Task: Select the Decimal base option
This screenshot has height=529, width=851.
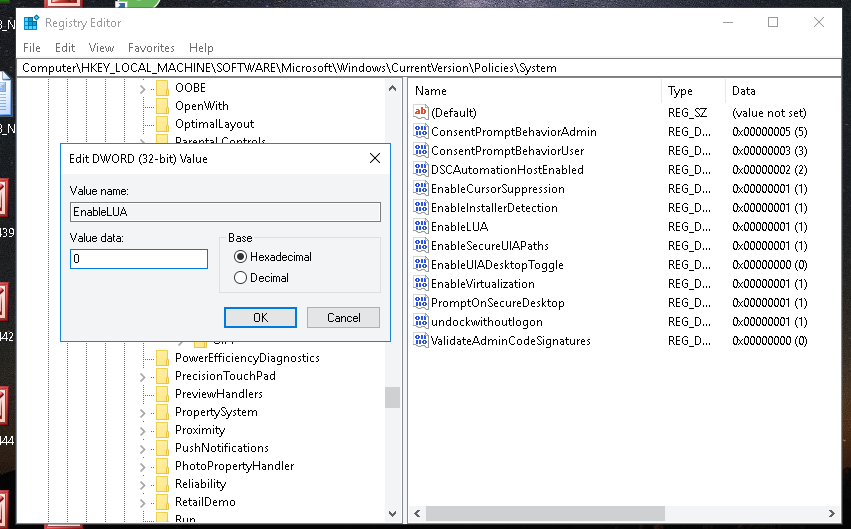Action: (x=240, y=278)
